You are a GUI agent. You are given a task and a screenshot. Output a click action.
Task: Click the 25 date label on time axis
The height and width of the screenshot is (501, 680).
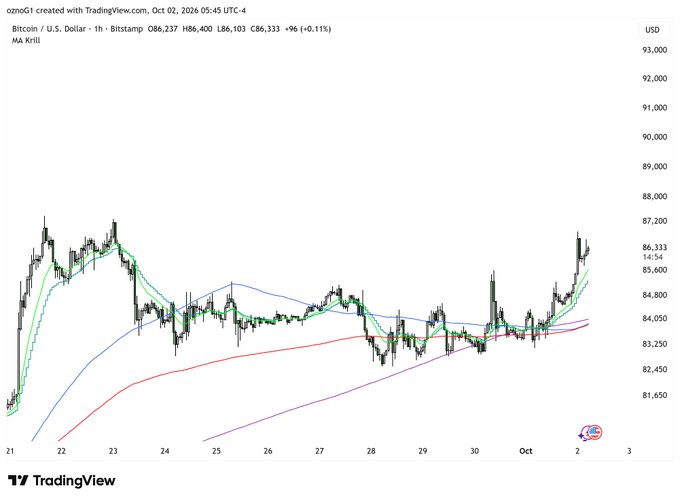tap(216, 451)
